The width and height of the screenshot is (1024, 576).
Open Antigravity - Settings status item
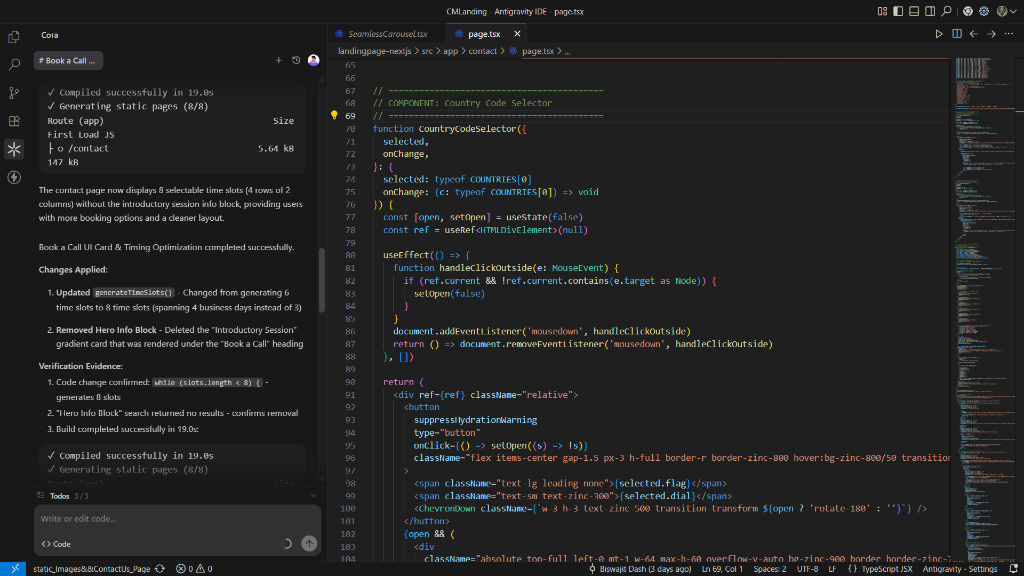pos(960,569)
